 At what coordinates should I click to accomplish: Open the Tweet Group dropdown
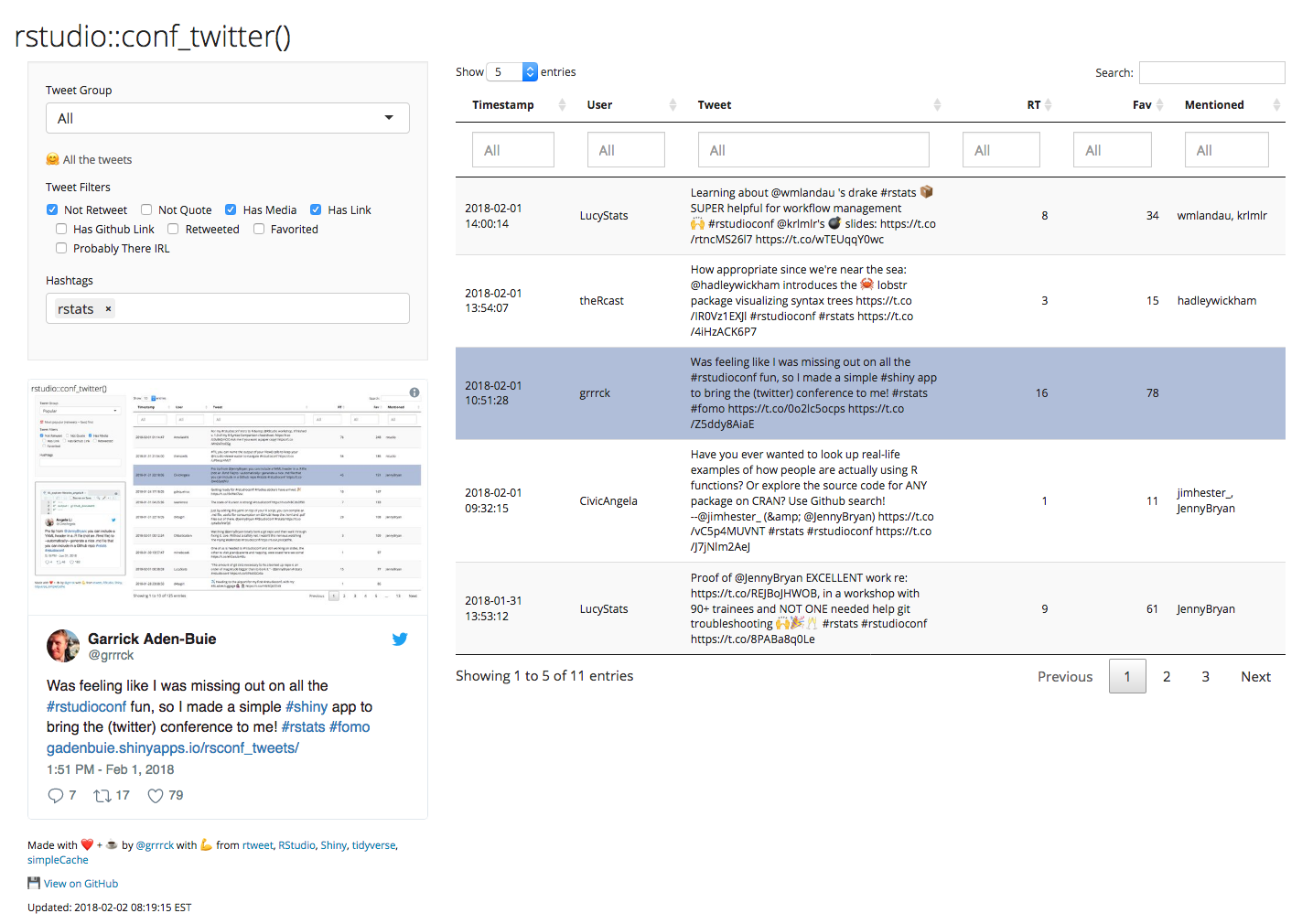click(228, 118)
